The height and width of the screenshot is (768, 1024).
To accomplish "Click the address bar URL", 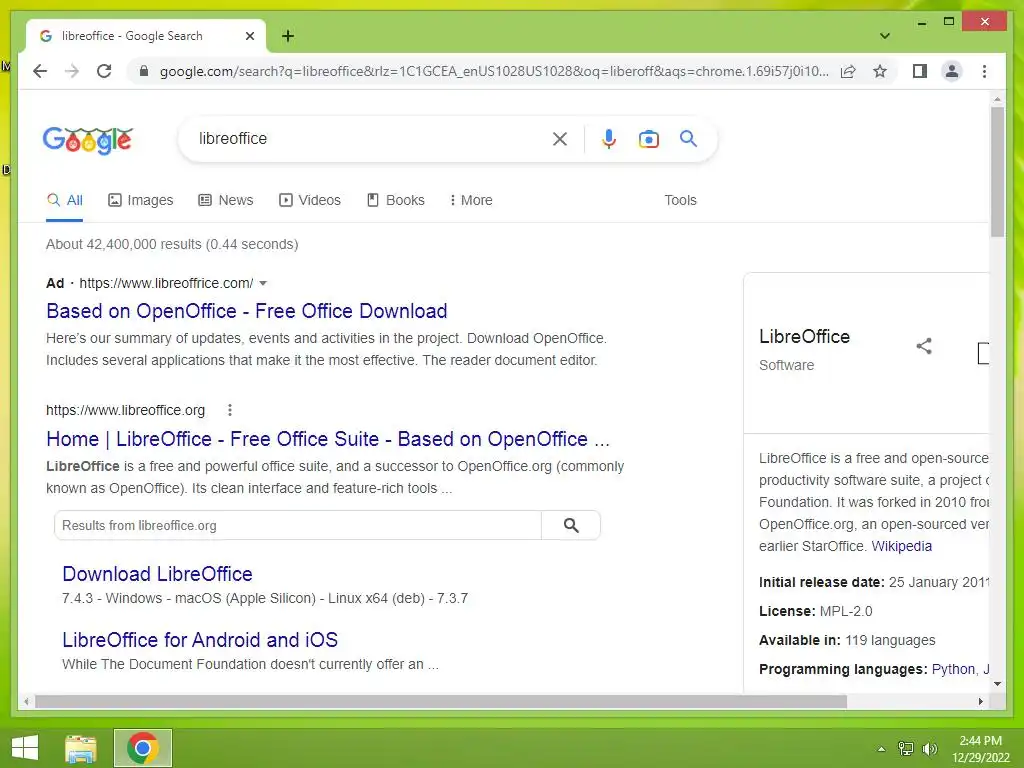I will coord(494,71).
